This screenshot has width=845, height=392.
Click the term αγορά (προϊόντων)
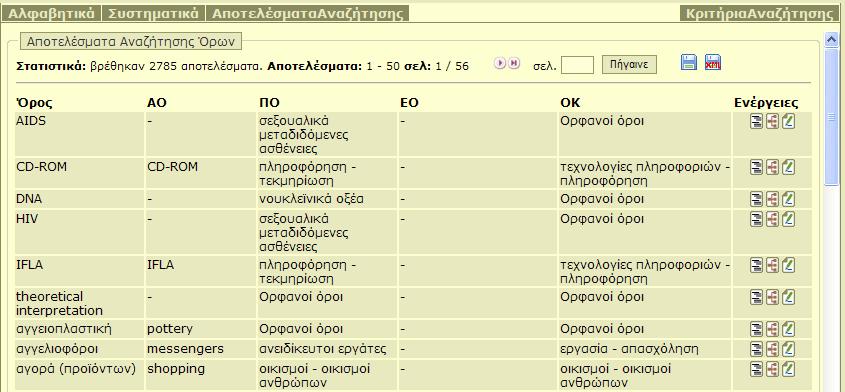[75, 369]
